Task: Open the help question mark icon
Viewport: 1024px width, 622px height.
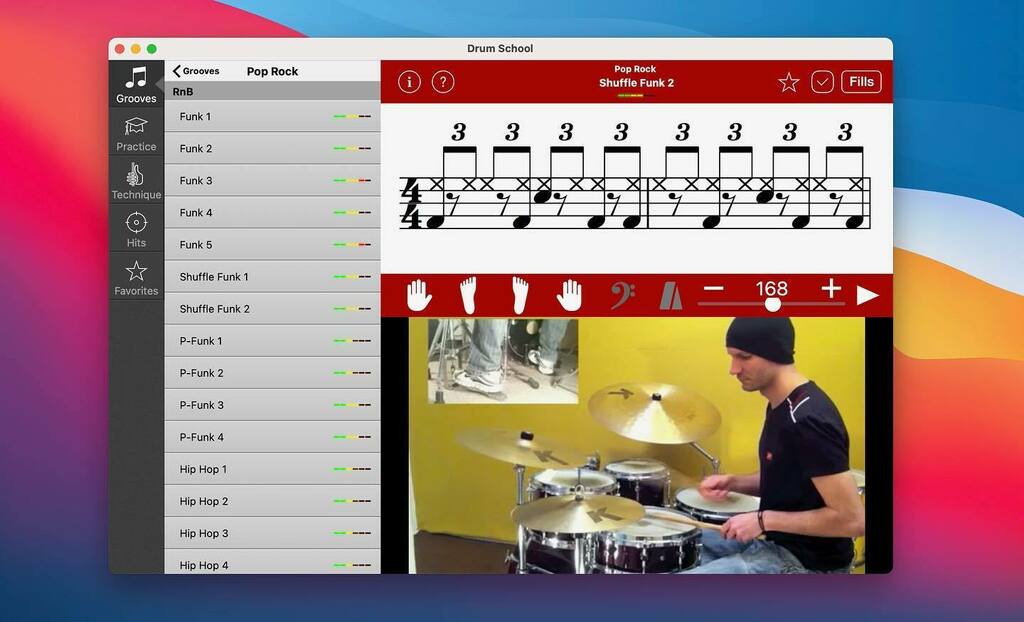Action: pyautogui.click(x=443, y=82)
